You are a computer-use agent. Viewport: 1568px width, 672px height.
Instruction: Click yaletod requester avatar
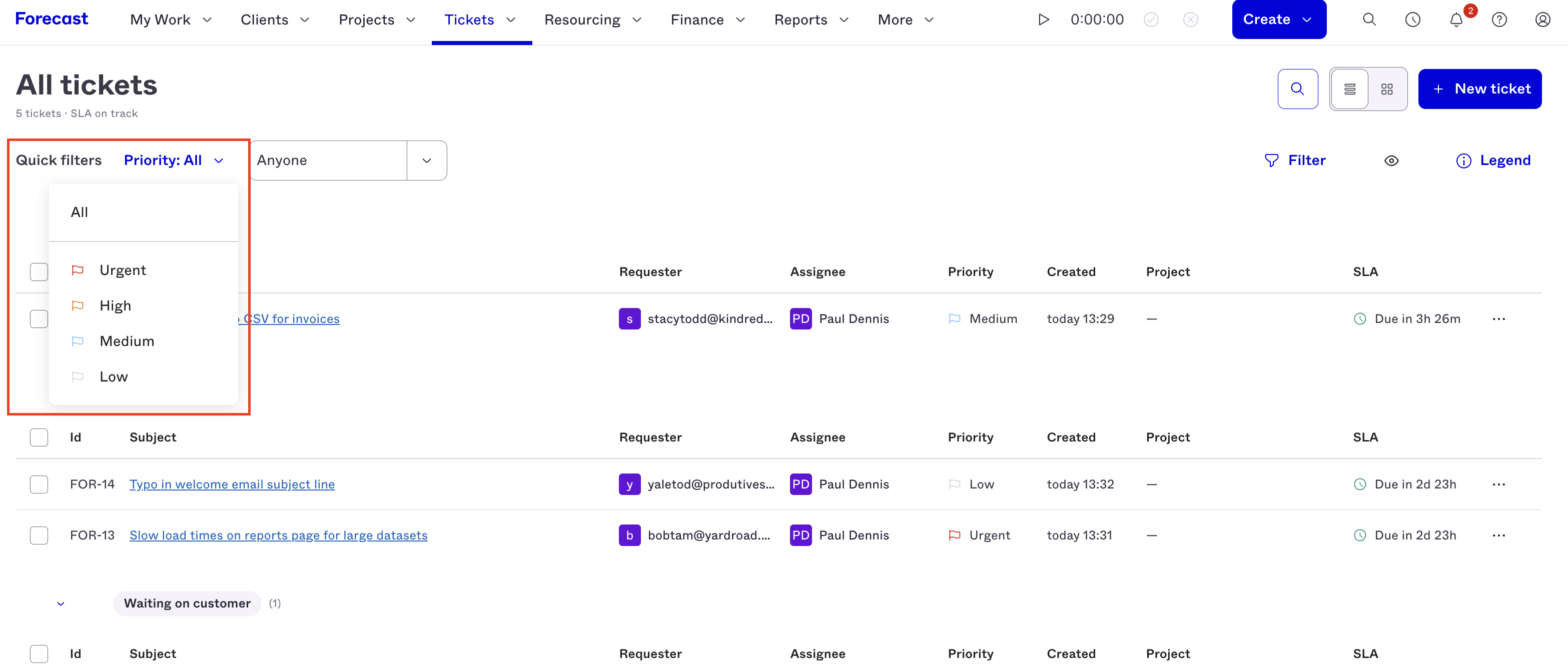click(x=629, y=484)
